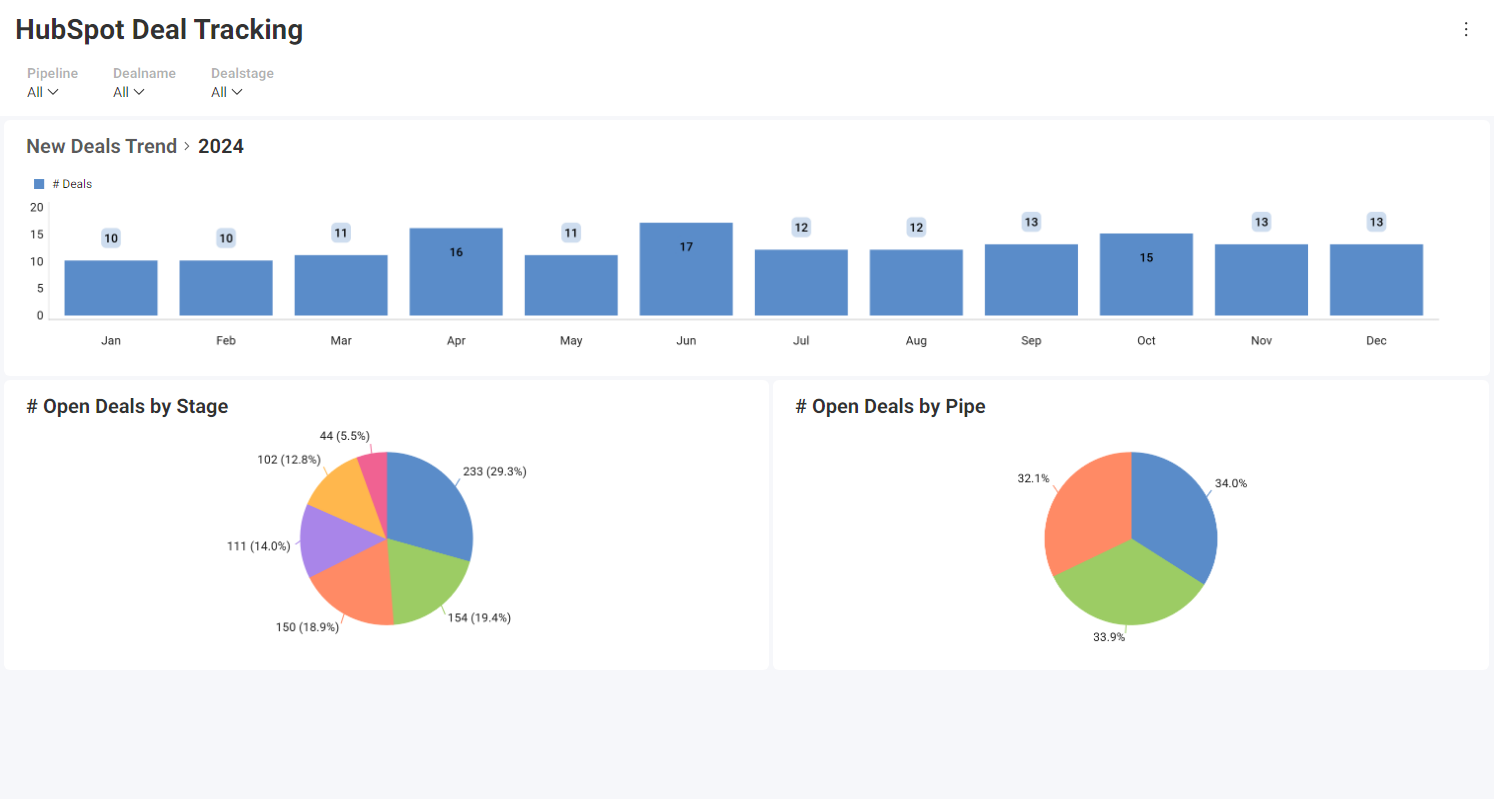Select 2024 in the breadcrumb
This screenshot has height=799, width=1494.
220,146
